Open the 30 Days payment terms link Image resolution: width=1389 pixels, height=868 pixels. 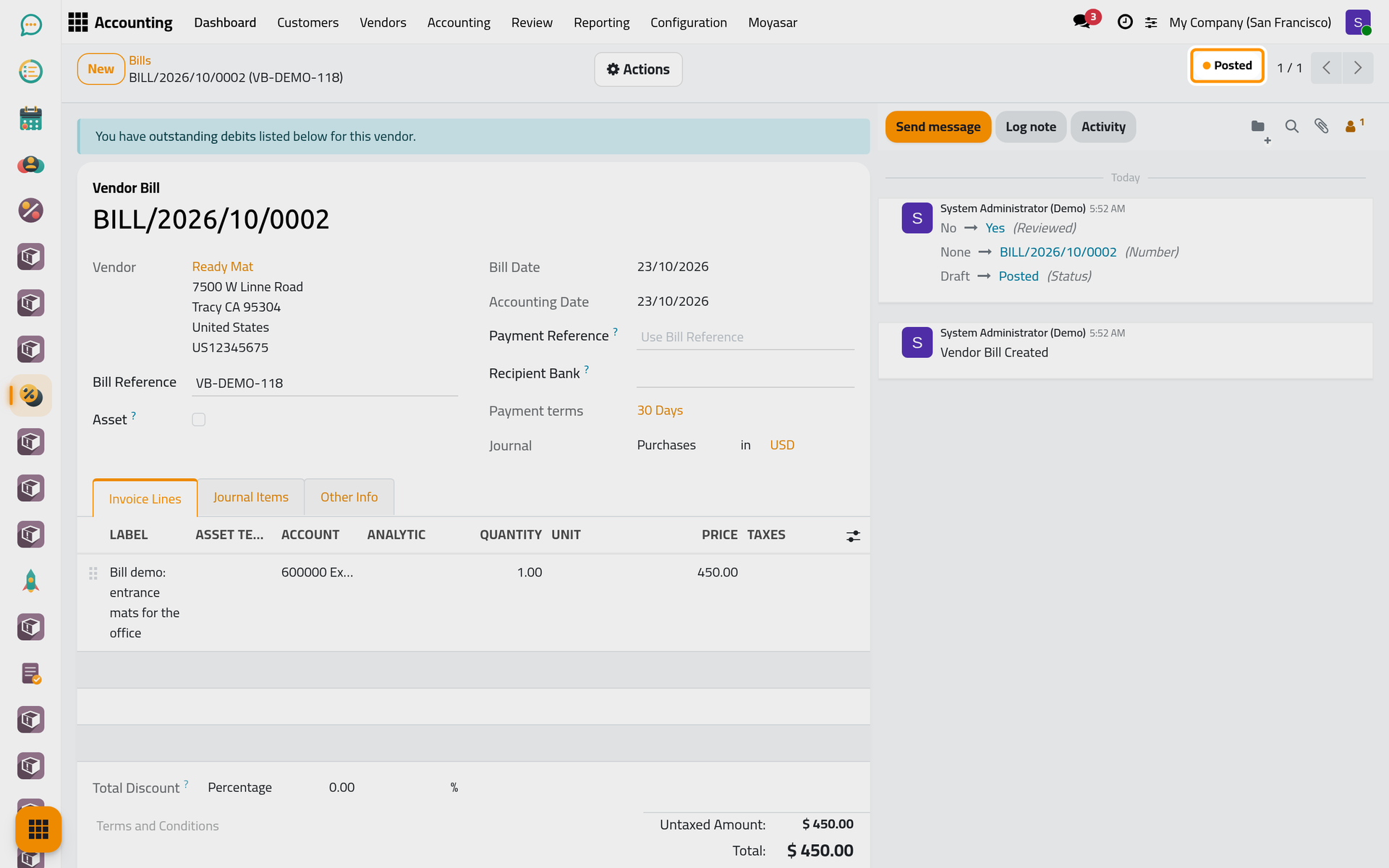tap(660, 410)
